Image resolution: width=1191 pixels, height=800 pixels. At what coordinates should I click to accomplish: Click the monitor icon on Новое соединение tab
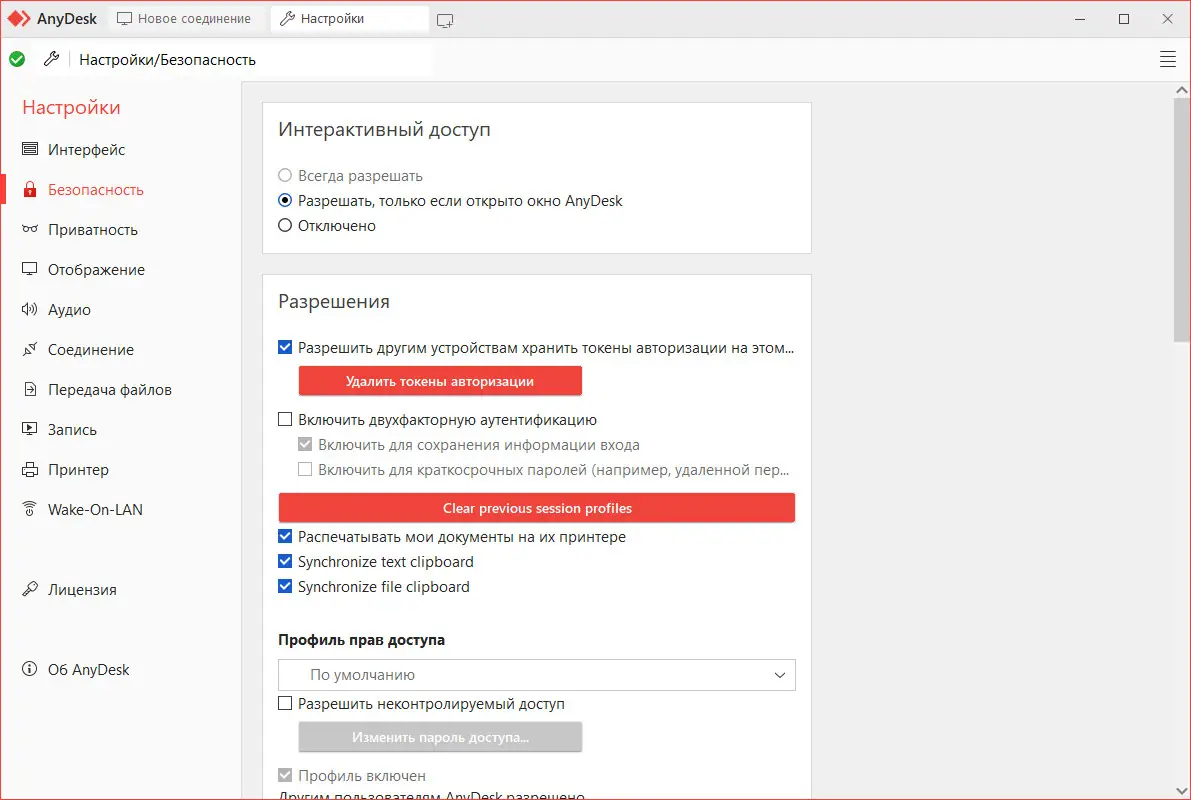[125, 18]
